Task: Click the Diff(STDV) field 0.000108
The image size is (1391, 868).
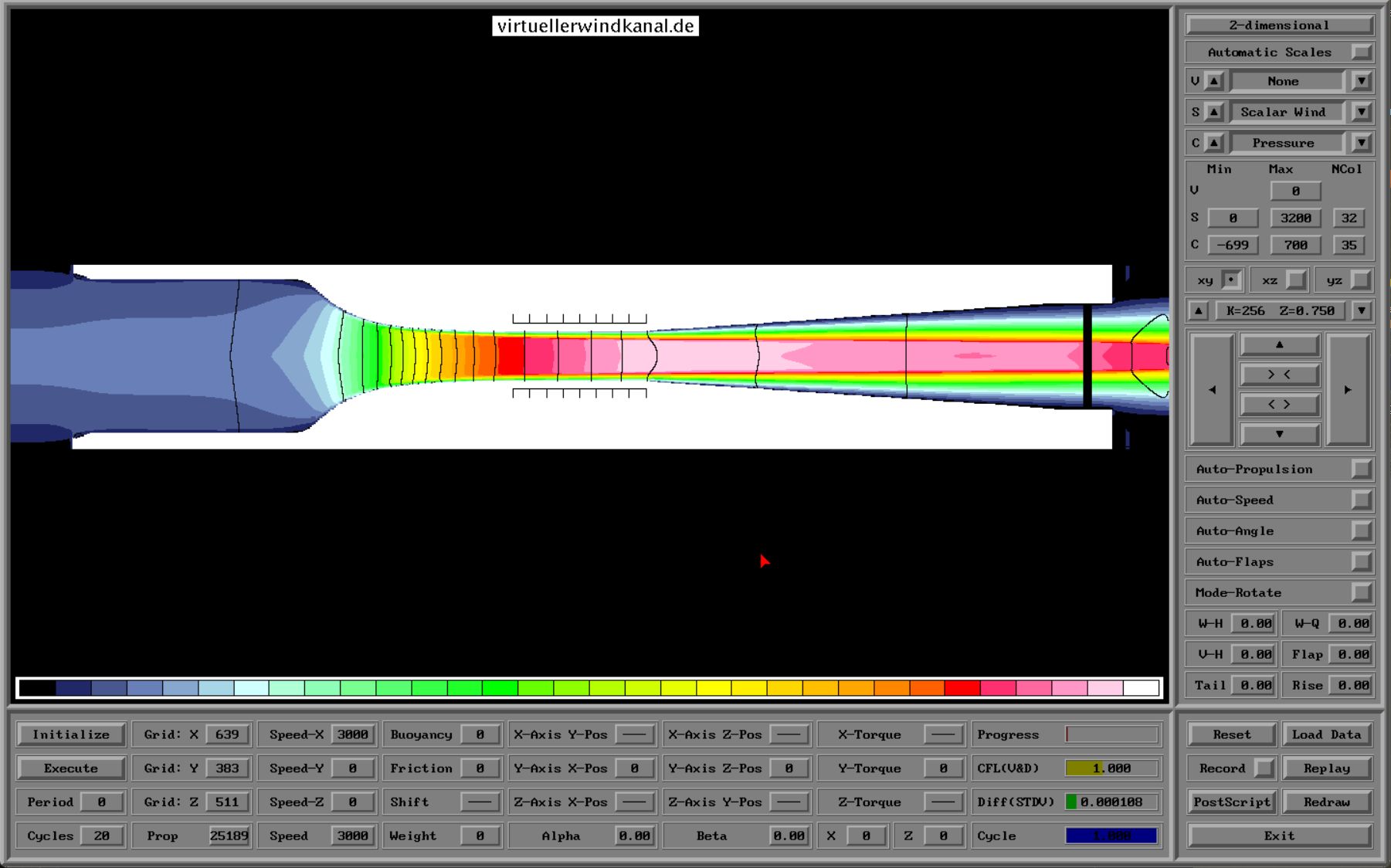Action: pyautogui.click(x=1111, y=802)
